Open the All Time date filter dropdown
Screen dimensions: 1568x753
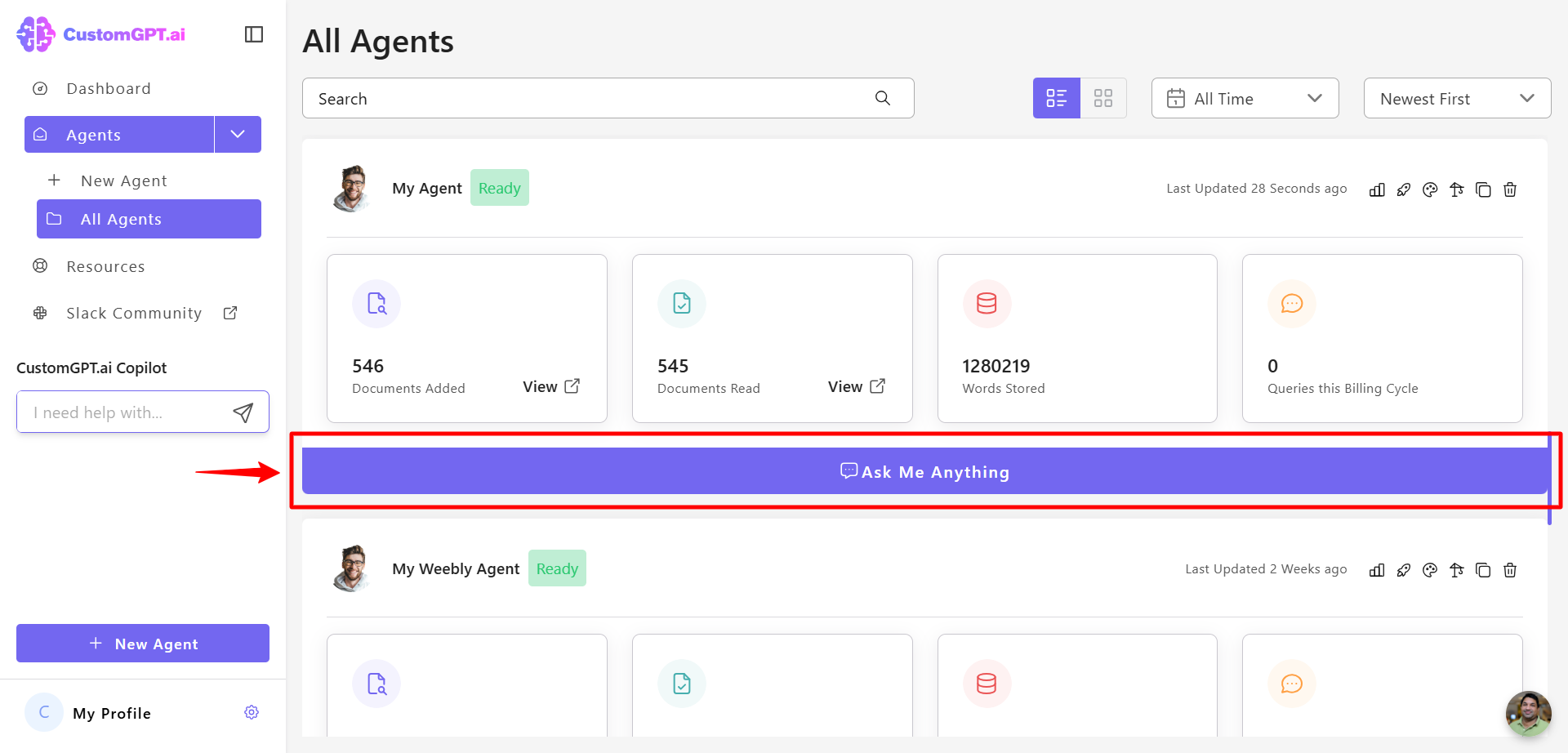coord(1245,98)
